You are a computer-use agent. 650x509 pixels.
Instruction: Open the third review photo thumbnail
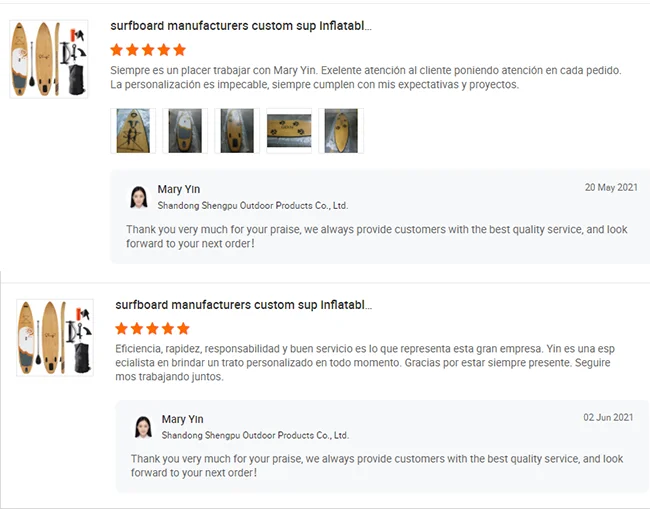[237, 131]
